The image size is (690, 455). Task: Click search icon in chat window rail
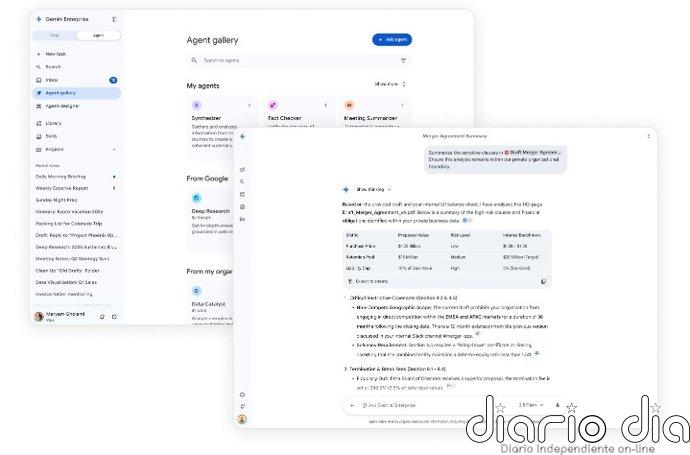coord(242,181)
